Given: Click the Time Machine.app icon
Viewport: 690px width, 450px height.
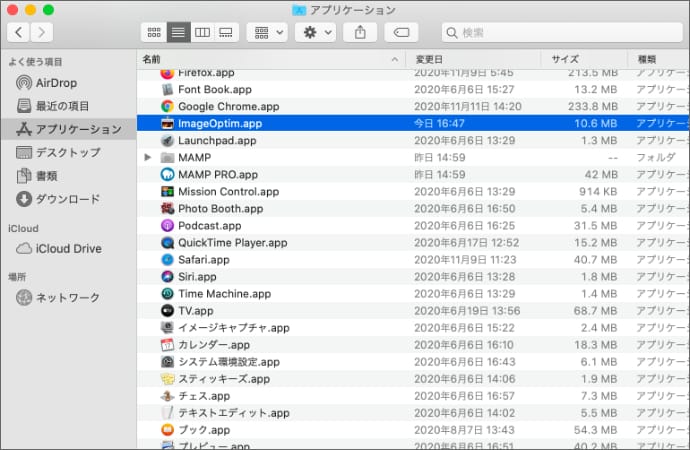Looking at the screenshot, I should pos(168,293).
